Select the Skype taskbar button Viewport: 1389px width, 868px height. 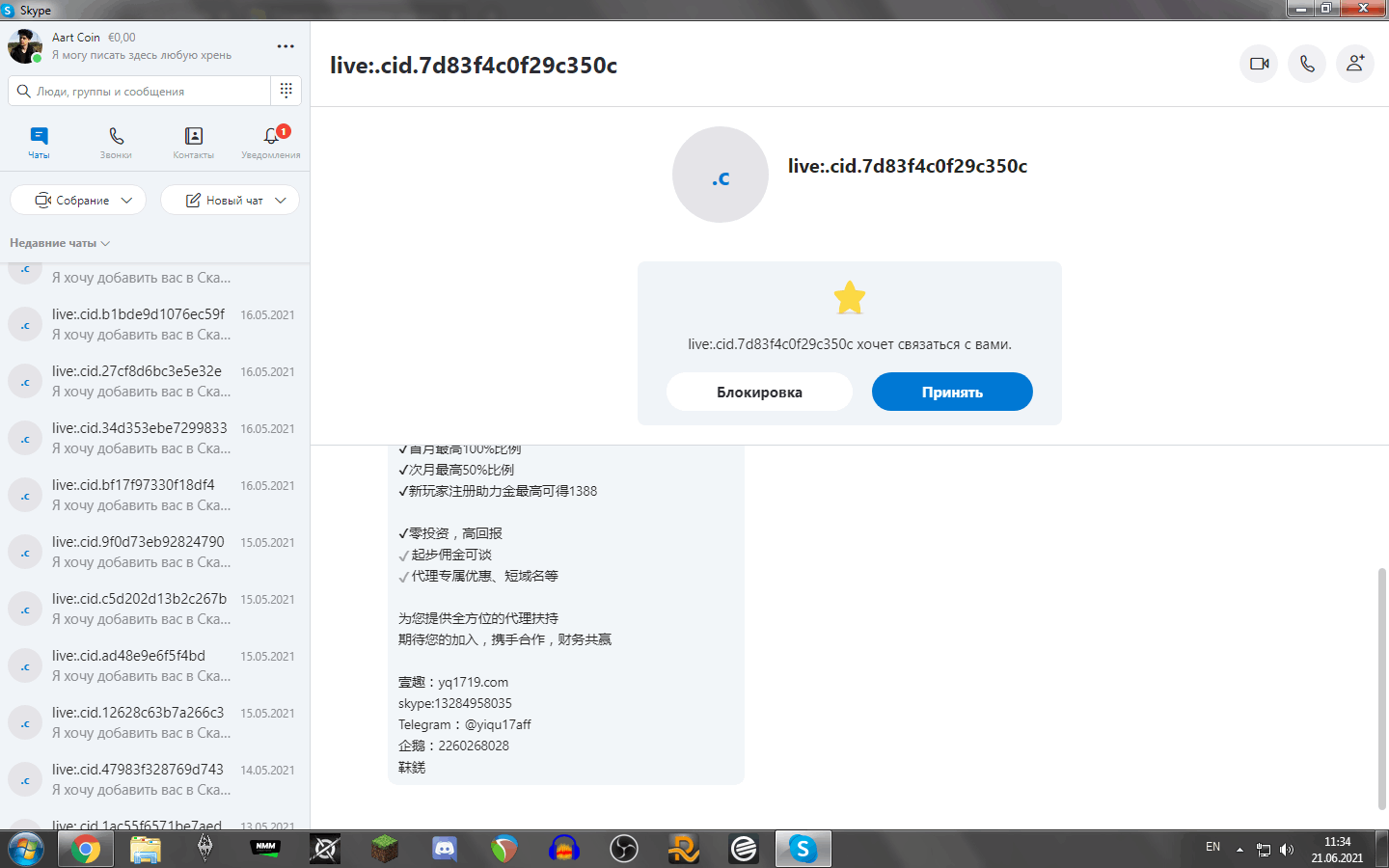click(803, 849)
